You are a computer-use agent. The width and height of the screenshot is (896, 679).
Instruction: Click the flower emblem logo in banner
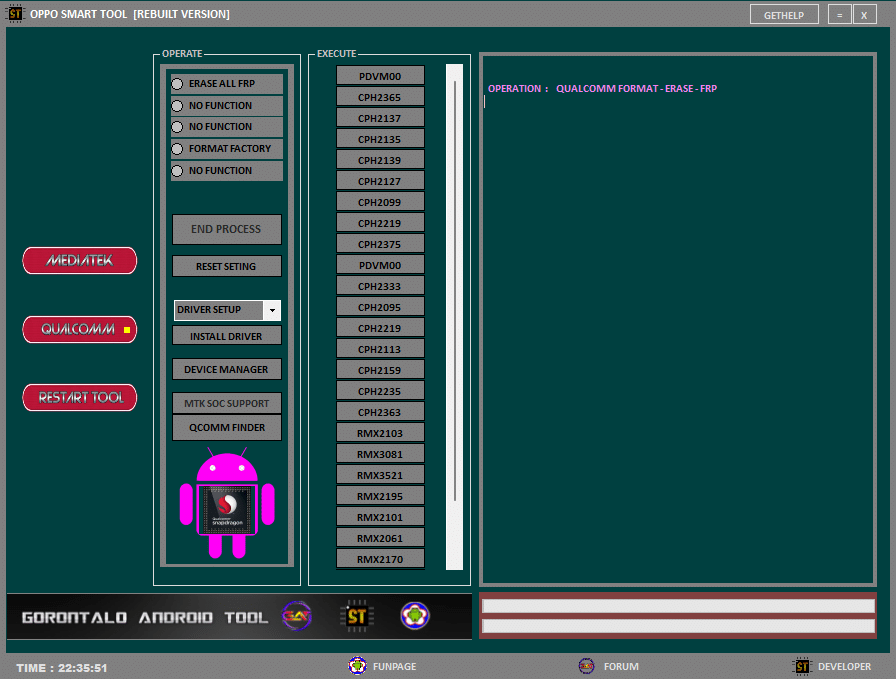pyautogui.click(x=415, y=616)
